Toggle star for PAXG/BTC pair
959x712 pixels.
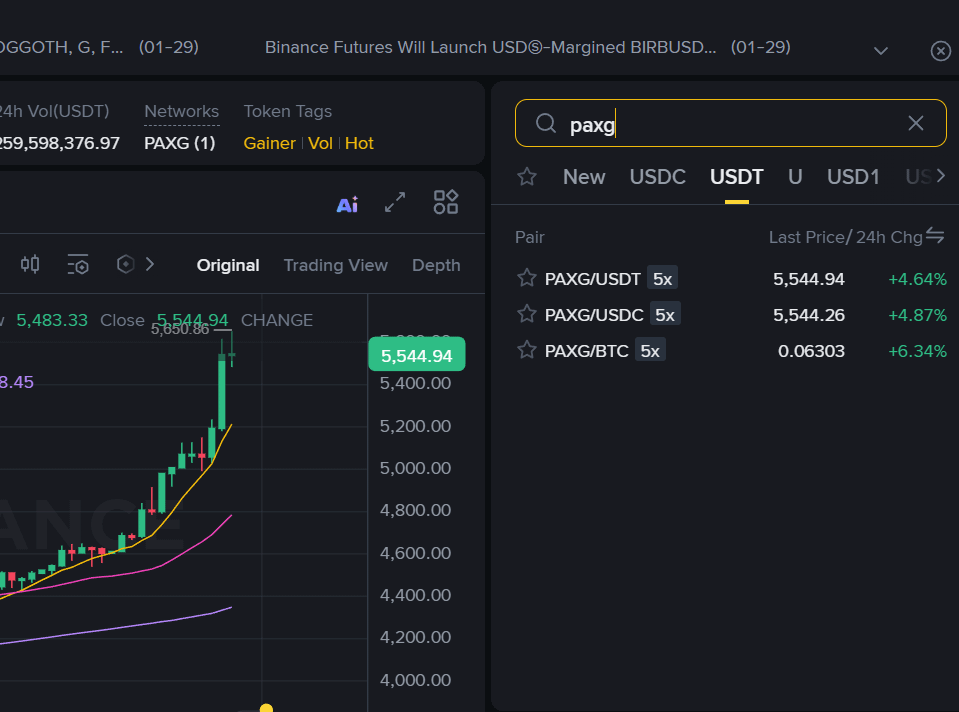(527, 350)
